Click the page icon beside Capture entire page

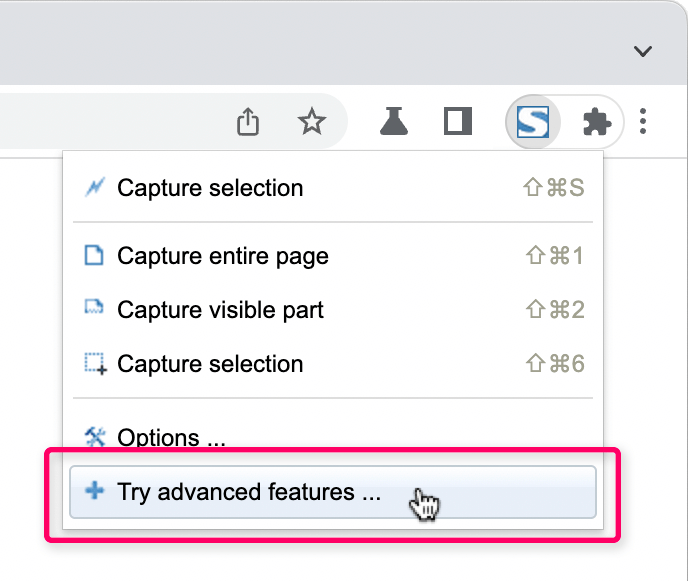(x=94, y=256)
